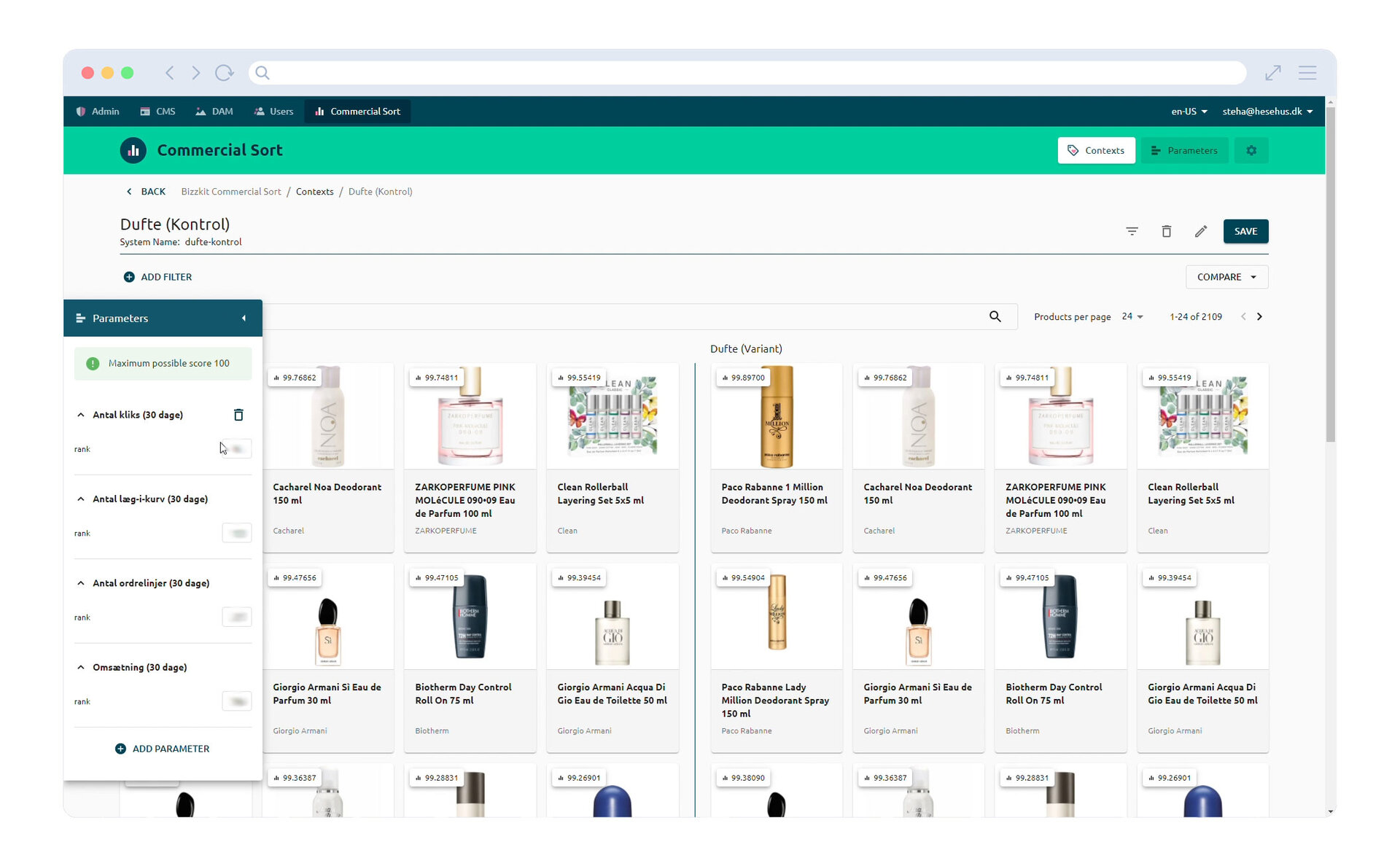This screenshot has width=1400, height=866.
Task: Click the score badge 99.54904
Action: click(x=744, y=578)
